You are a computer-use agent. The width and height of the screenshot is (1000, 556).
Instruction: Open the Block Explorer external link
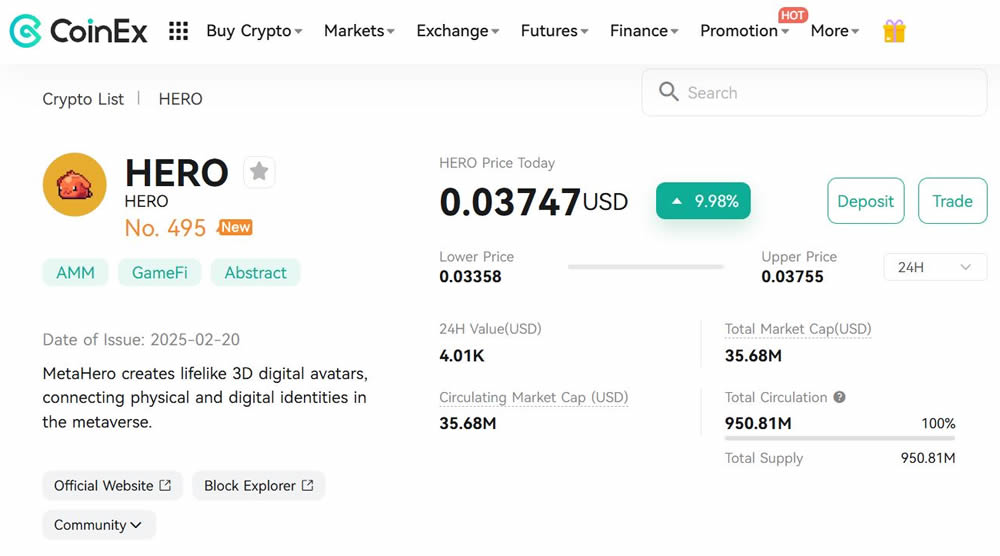258,486
